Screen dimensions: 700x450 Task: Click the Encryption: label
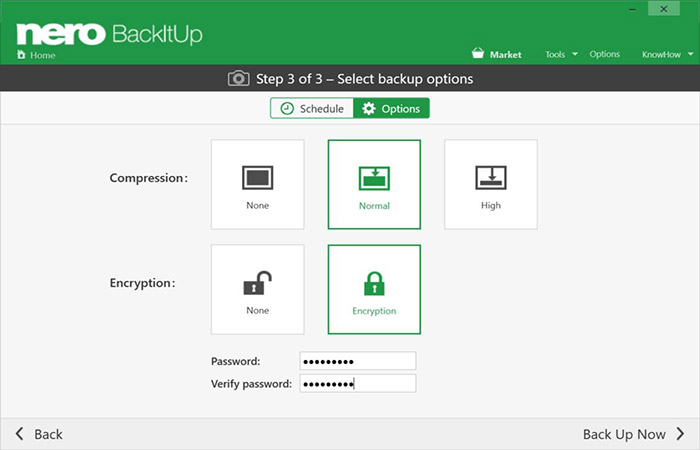tap(142, 283)
